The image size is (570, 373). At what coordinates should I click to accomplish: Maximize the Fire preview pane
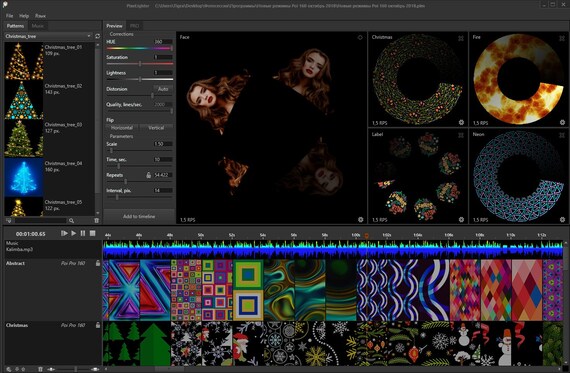click(562, 38)
